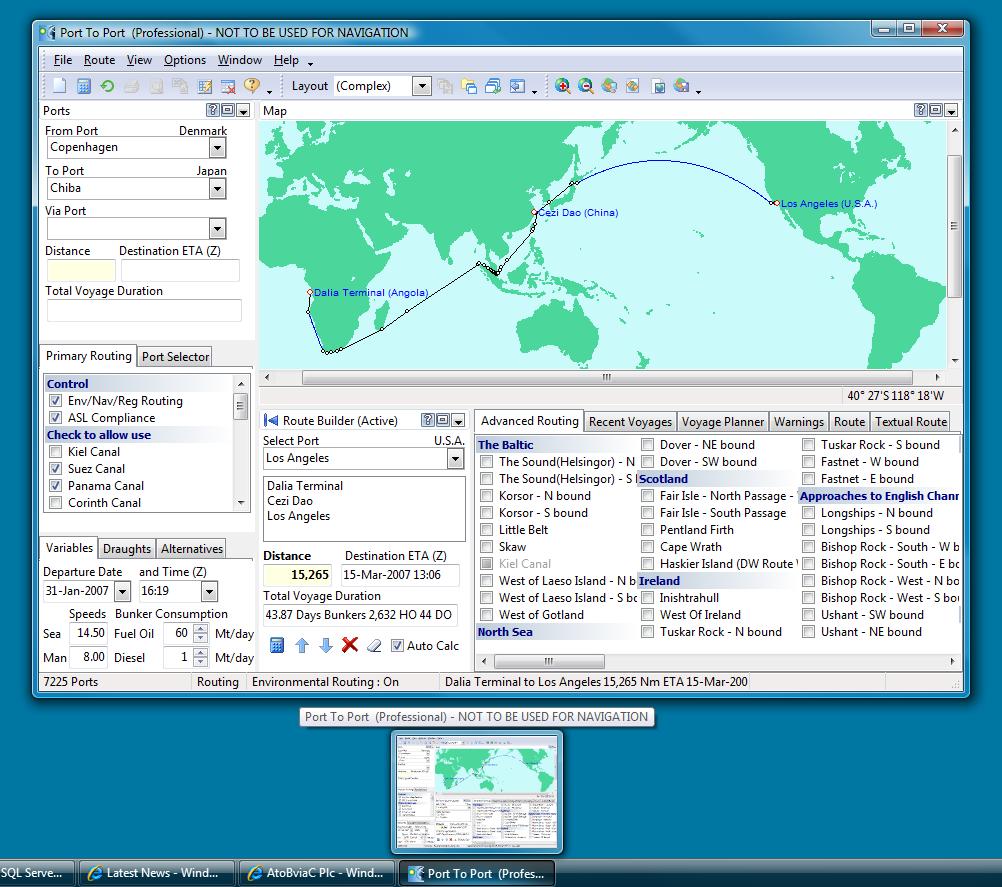Click the notepad with pencil toolbar icon

tap(204, 86)
